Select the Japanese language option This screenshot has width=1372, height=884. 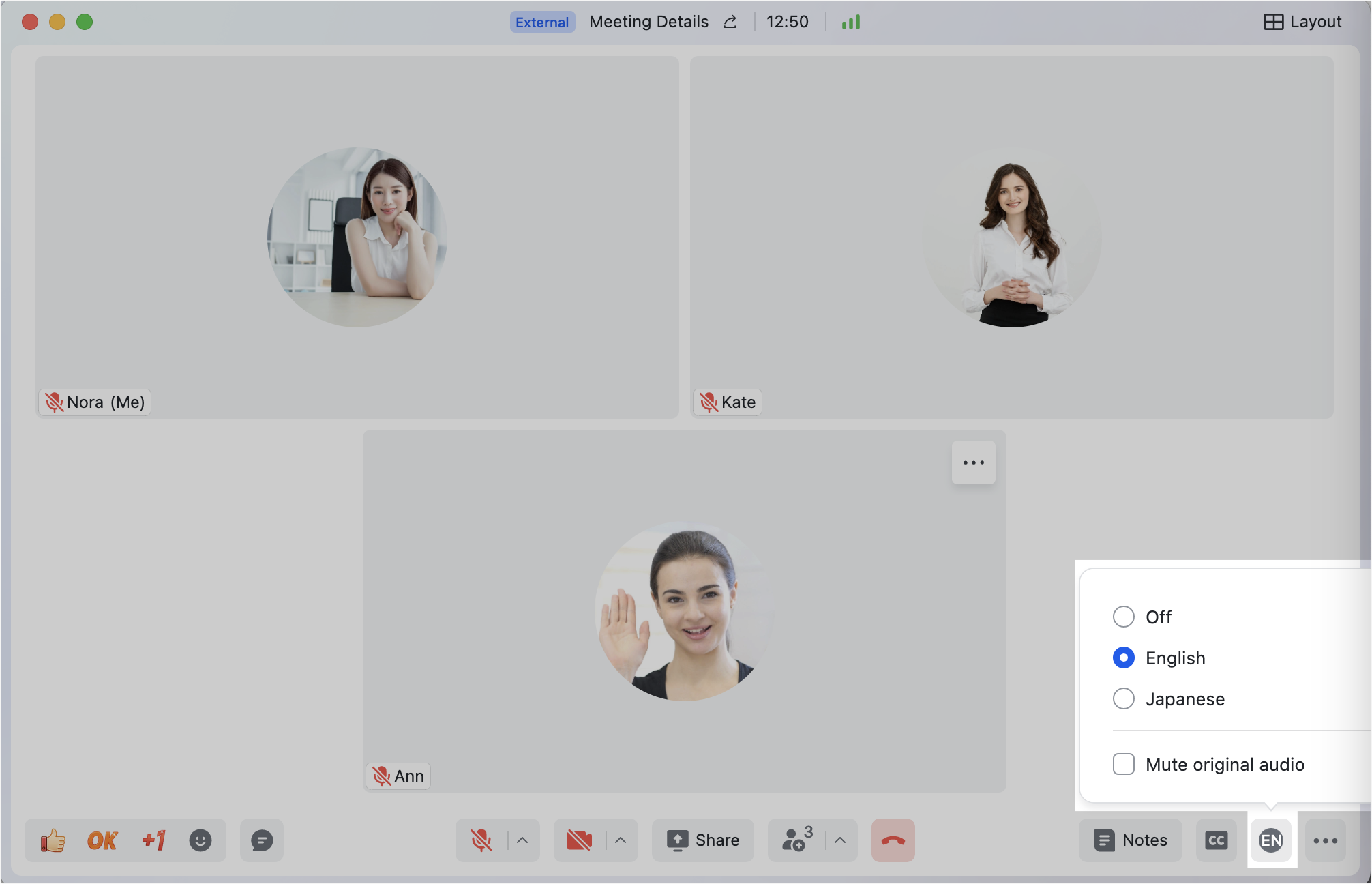(1124, 698)
